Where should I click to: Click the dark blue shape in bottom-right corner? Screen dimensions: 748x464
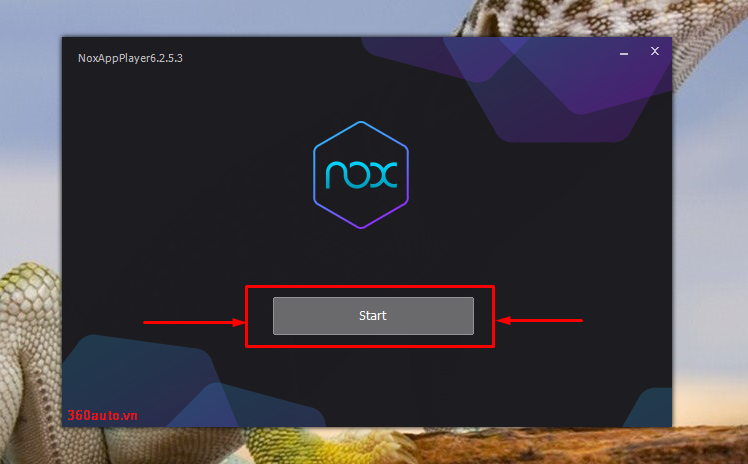[650, 408]
